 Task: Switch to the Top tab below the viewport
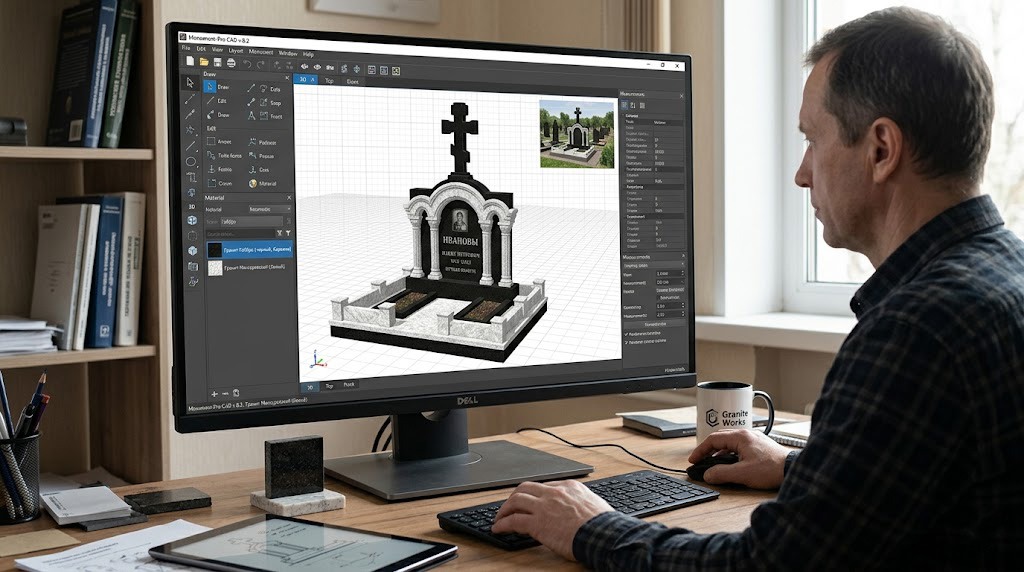[329, 386]
